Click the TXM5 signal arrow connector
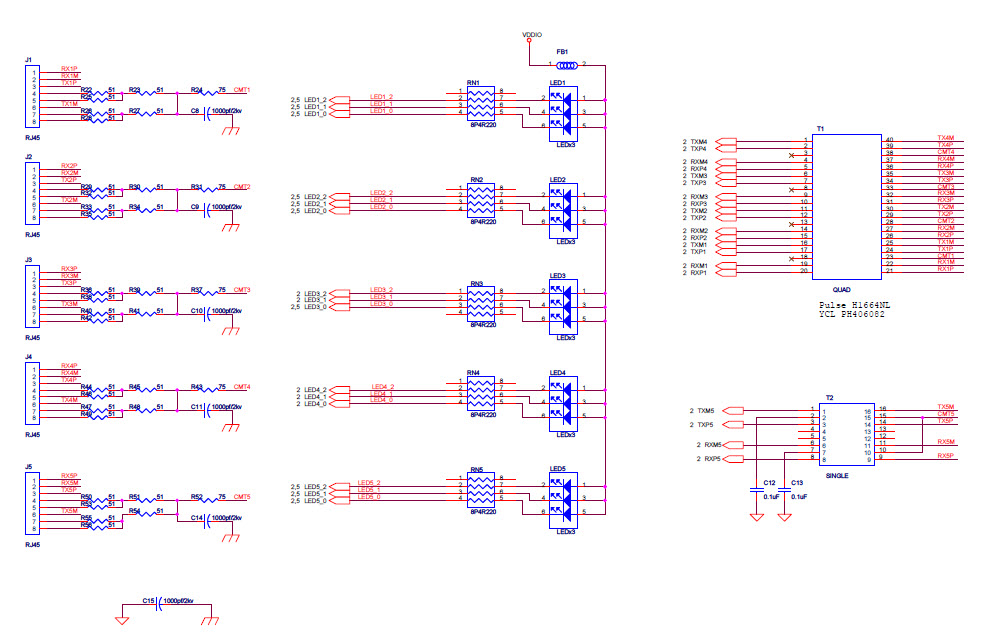 pos(734,411)
